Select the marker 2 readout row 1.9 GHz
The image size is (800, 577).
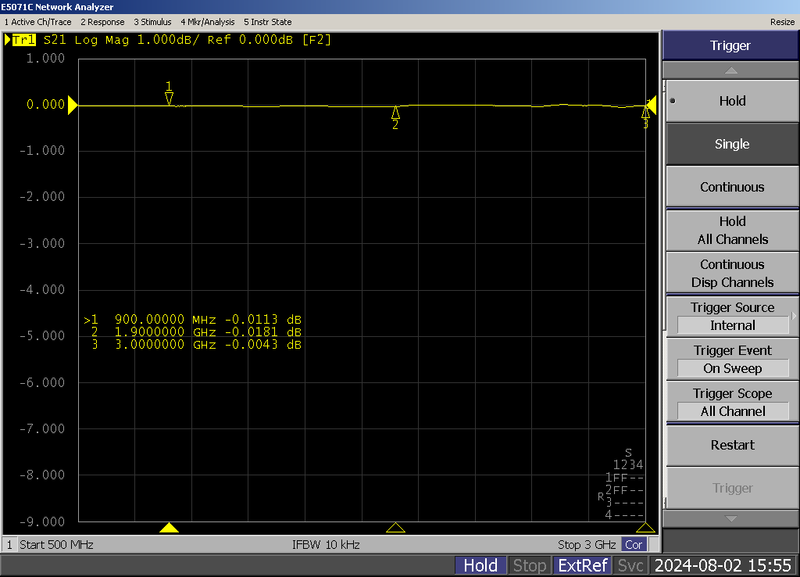click(x=195, y=332)
